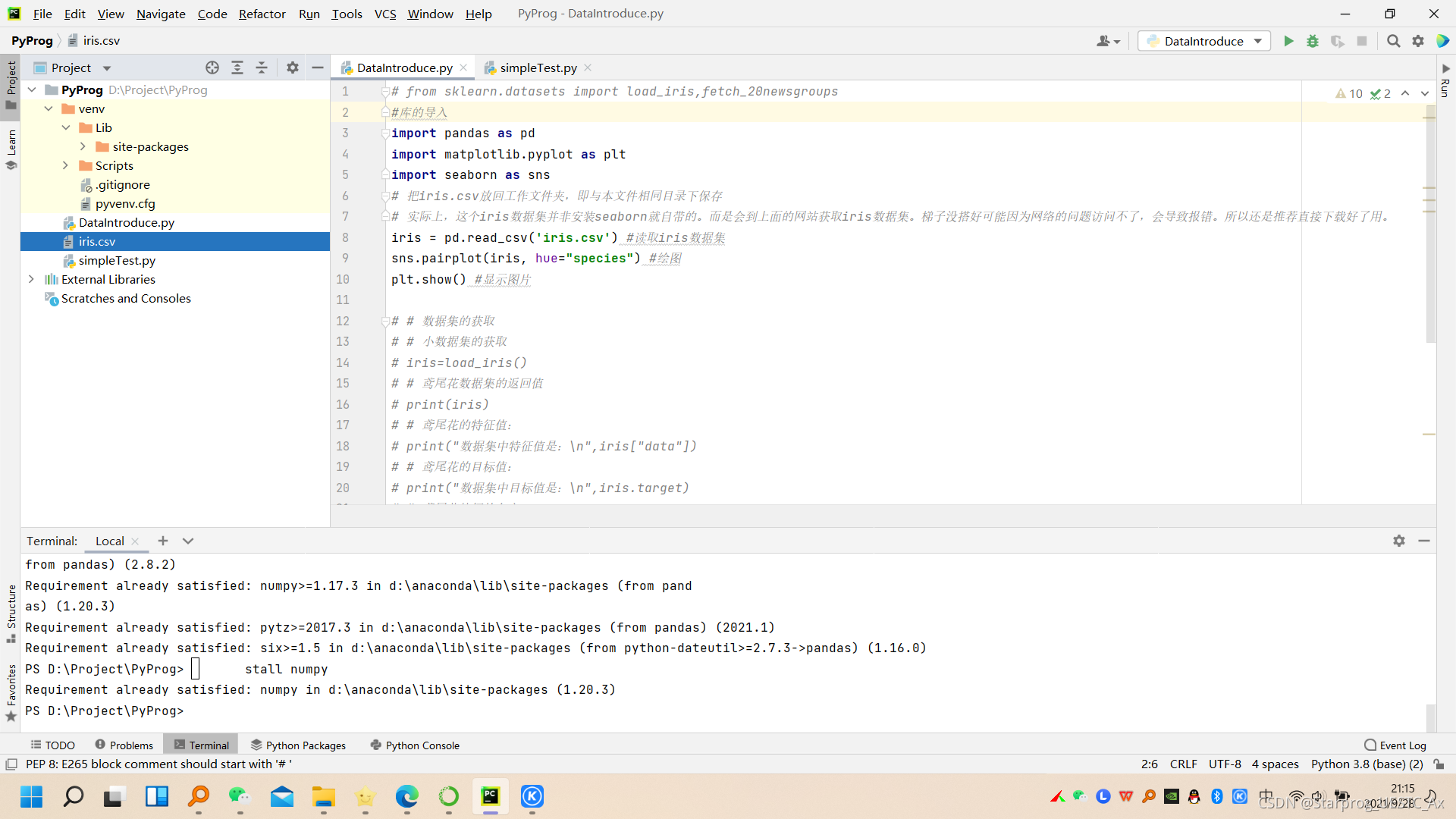This screenshot has width=1456, height=819.
Task: Toggle the Project tool window sidebar button
Action: [x=11, y=83]
